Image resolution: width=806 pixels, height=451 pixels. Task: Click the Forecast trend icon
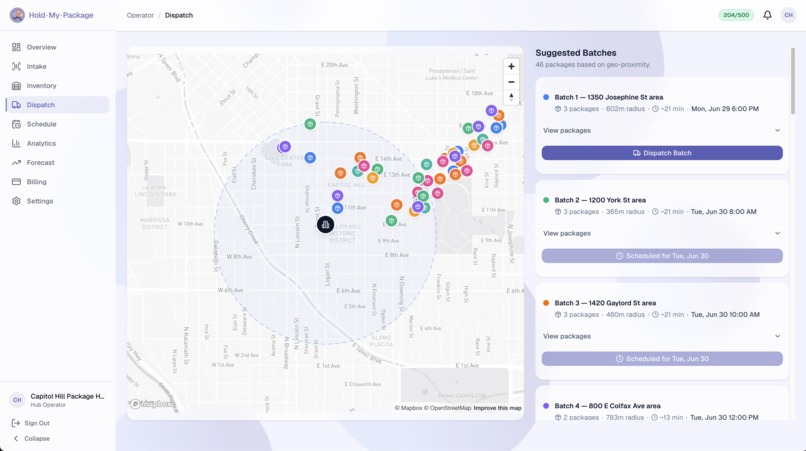pyautogui.click(x=16, y=163)
